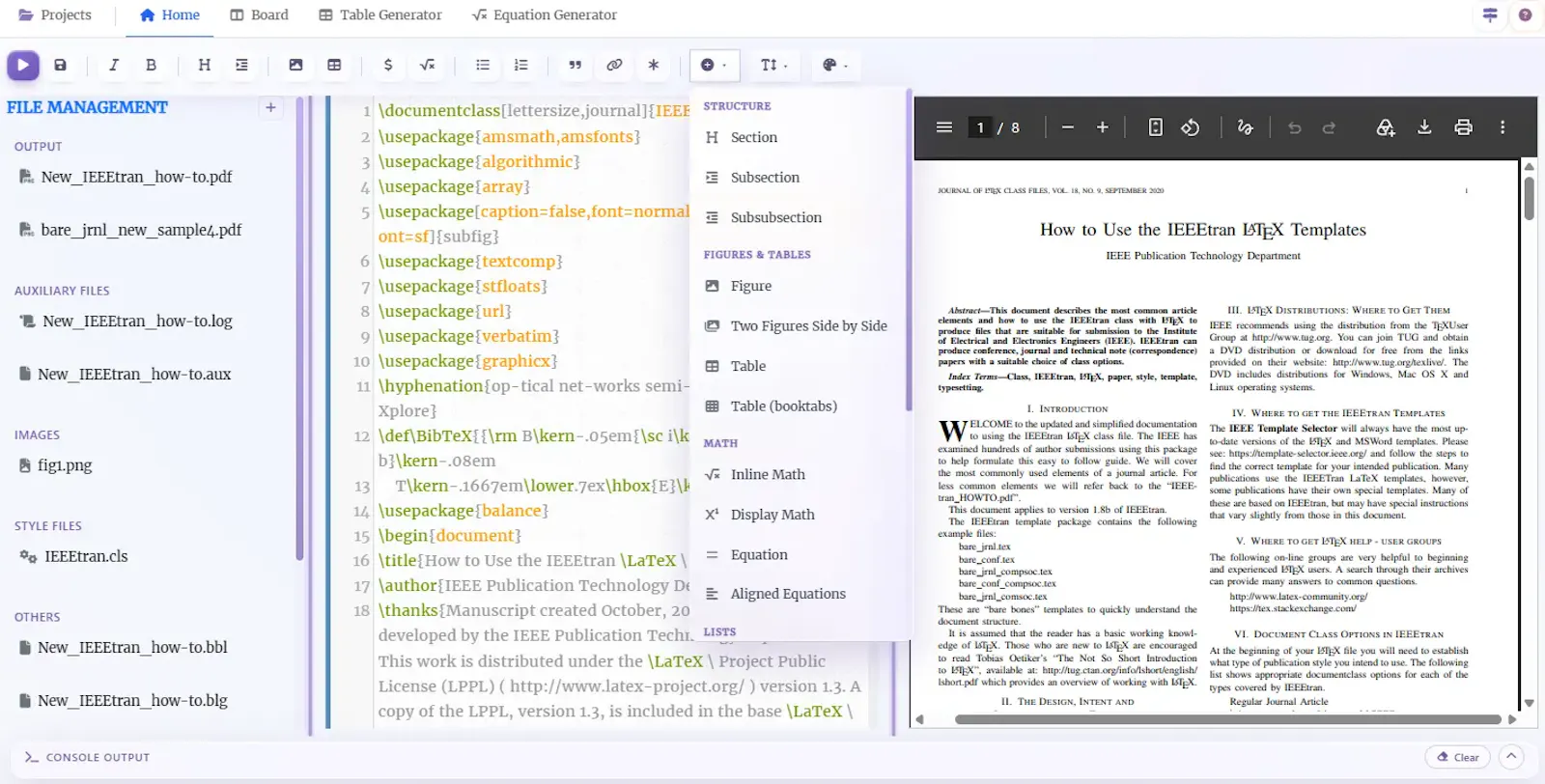Click PDF redo arrow
The width and height of the screenshot is (1545, 784).
(x=1329, y=127)
